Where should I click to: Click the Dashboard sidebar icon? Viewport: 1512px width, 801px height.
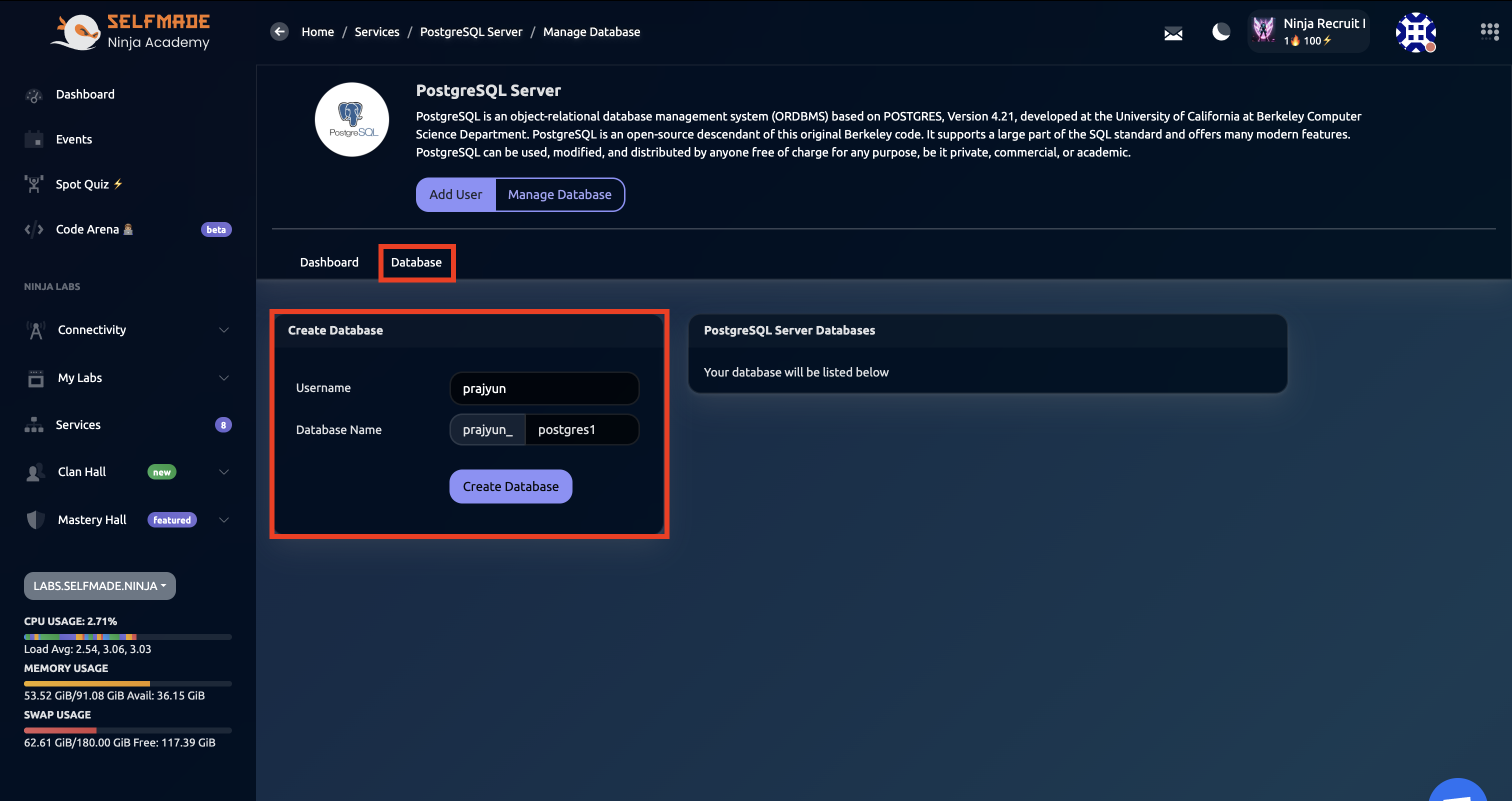coord(34,95)
